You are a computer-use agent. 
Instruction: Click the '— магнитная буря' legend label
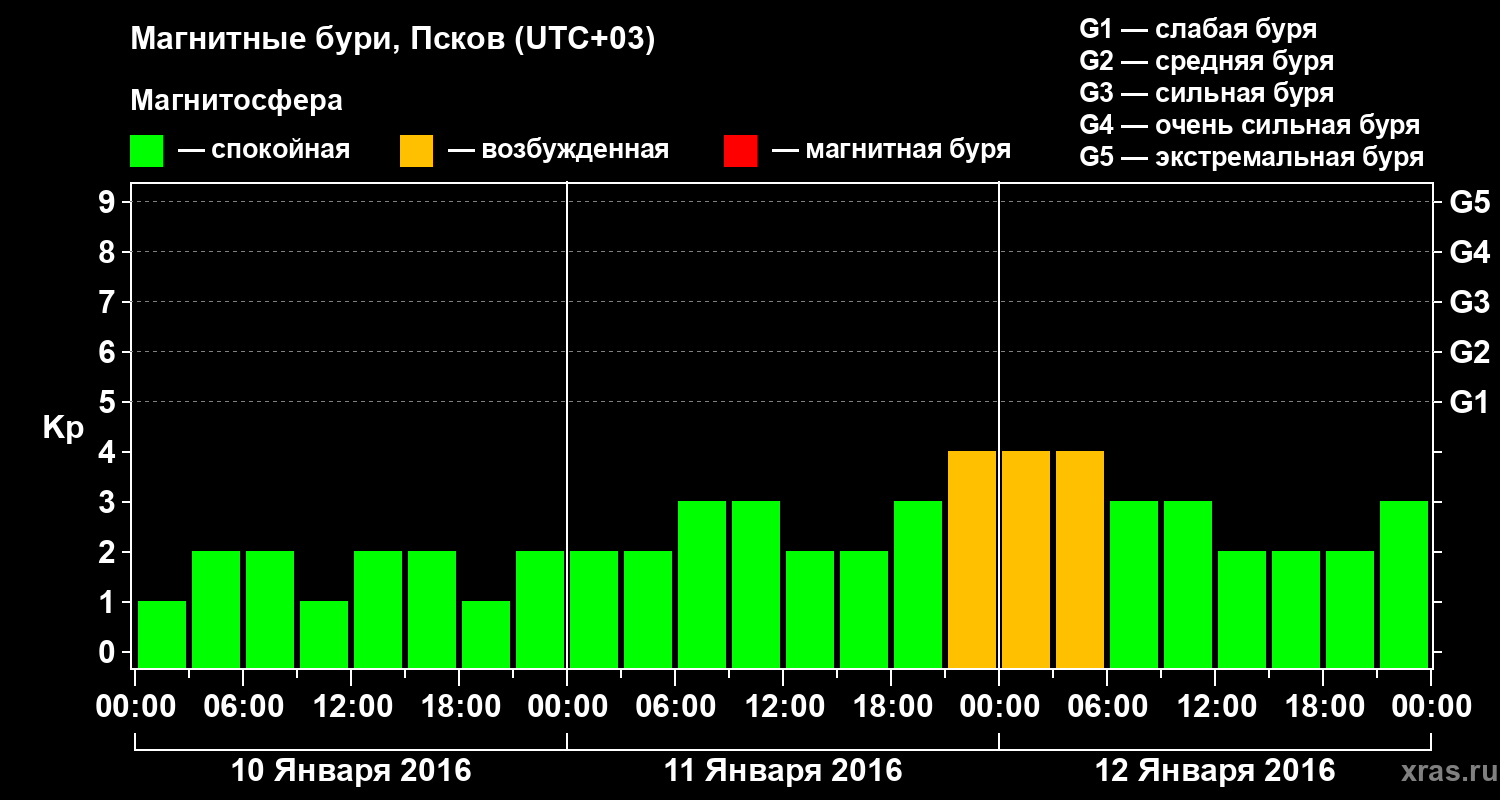(892, 151)
